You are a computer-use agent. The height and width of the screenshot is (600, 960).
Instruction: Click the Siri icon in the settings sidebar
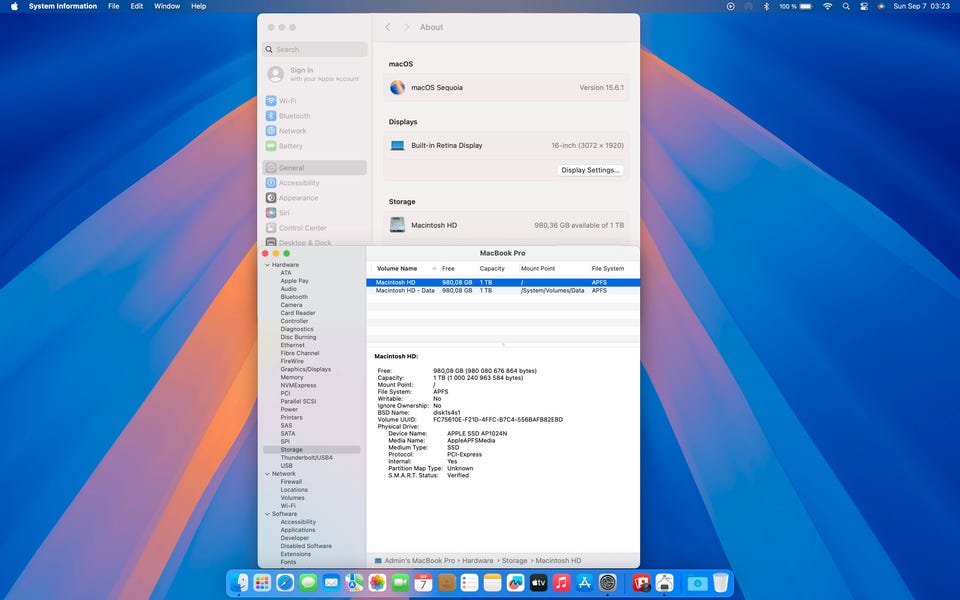click(271, 213)
